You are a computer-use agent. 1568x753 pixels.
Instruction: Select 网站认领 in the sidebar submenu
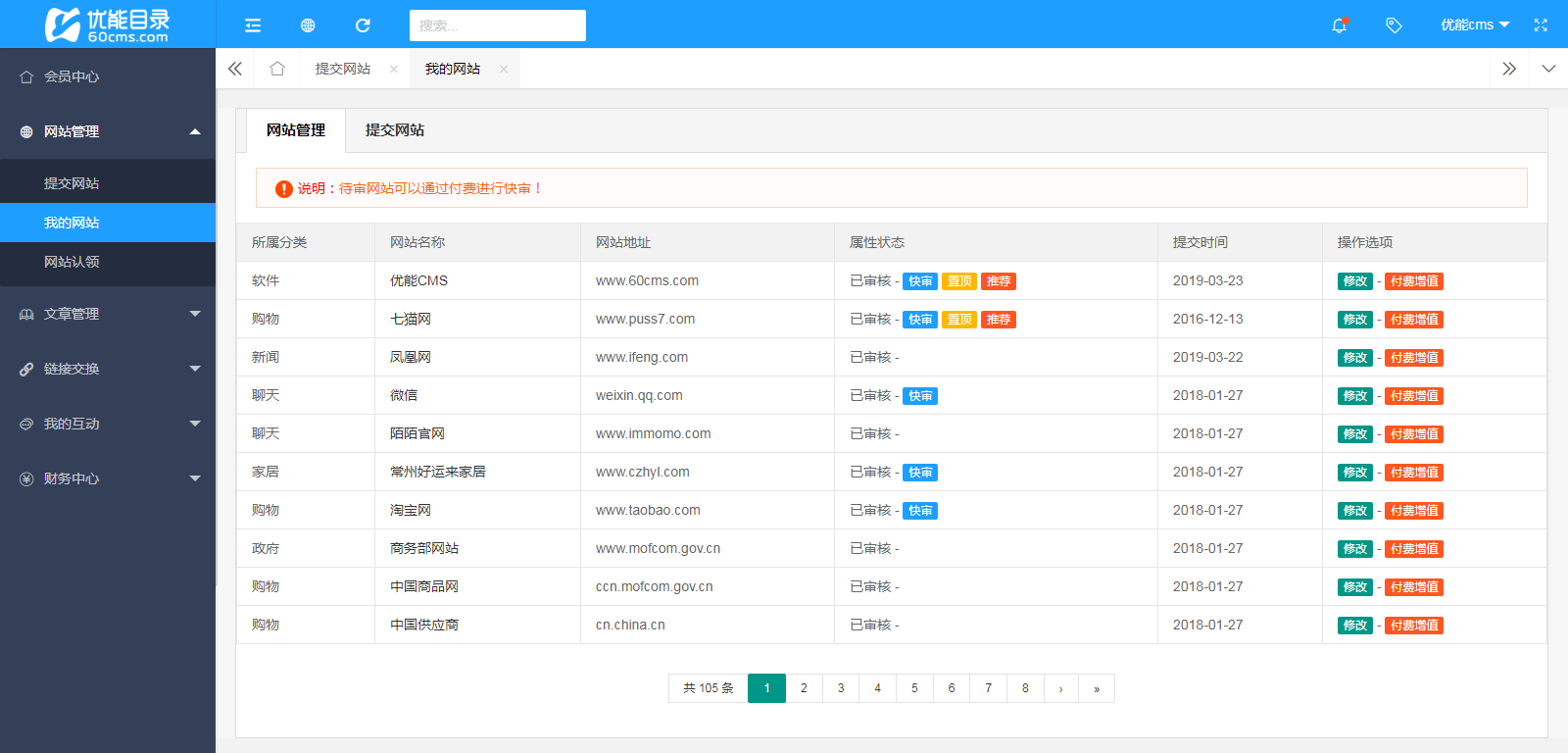[x=108, y=262]
